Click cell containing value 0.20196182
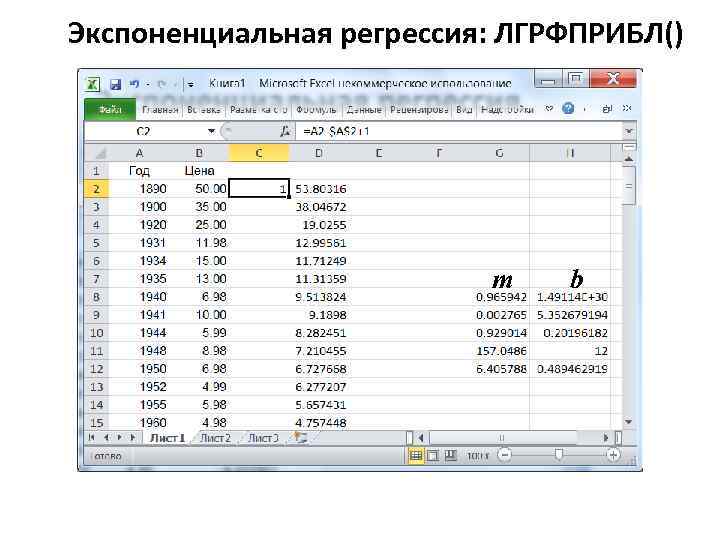 click(x=570, y=333)
